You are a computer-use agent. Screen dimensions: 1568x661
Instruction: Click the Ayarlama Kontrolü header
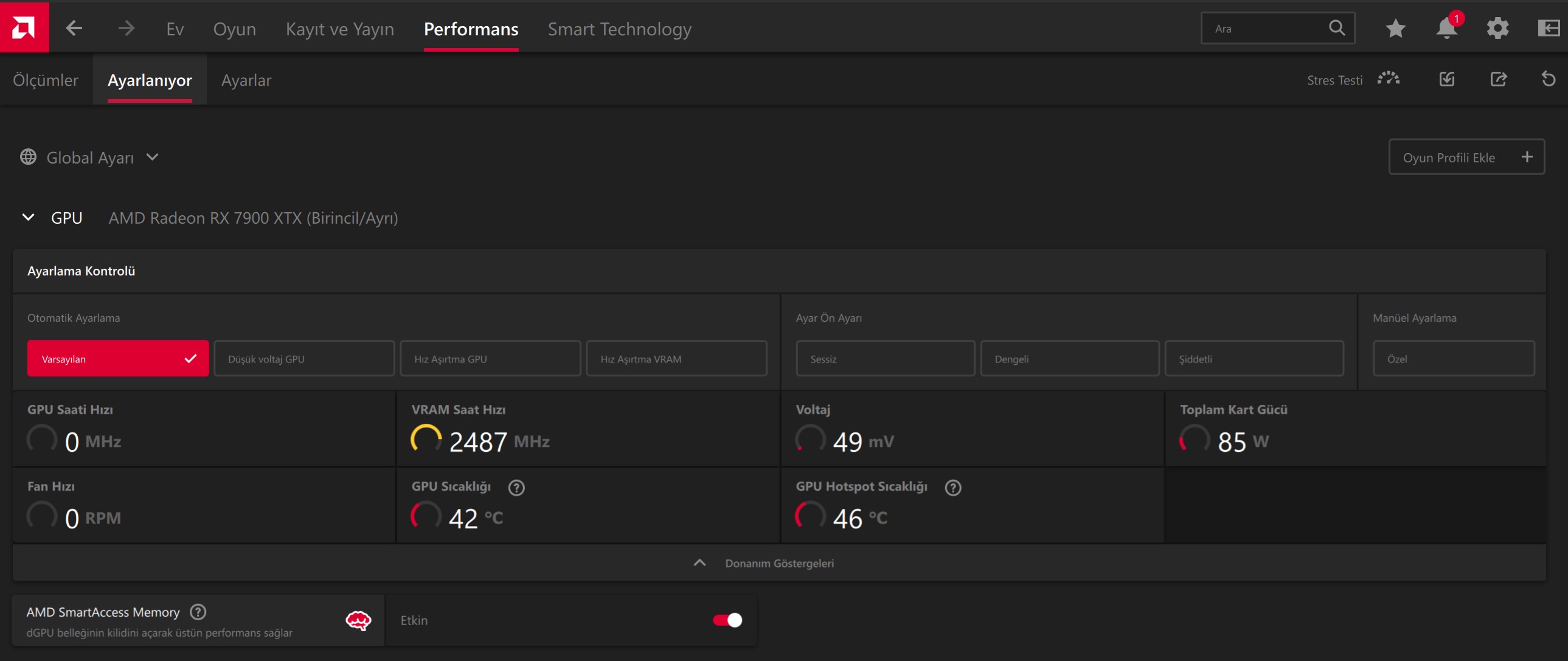click(81, 271)
